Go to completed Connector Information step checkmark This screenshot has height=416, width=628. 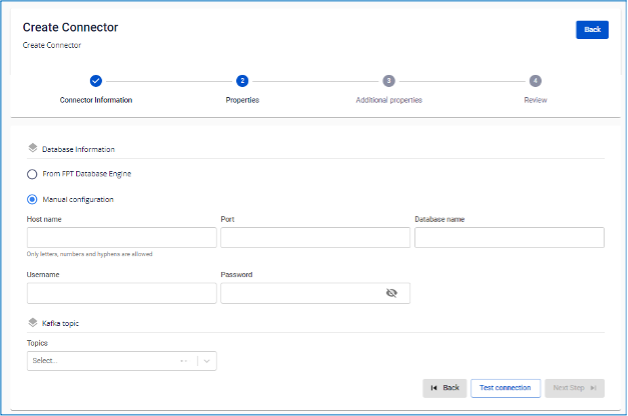pyautogui.click(x=96, y=81)
